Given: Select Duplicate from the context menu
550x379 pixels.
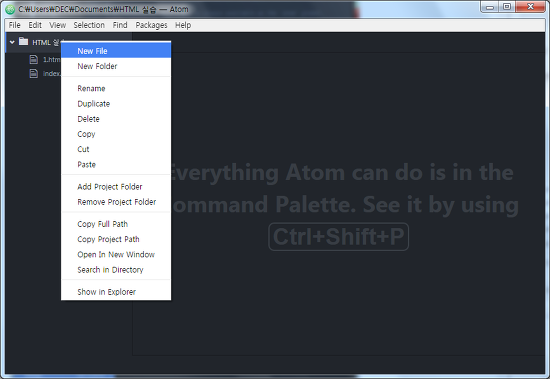Looking at the screenshot, I should [x=116, y=104].
